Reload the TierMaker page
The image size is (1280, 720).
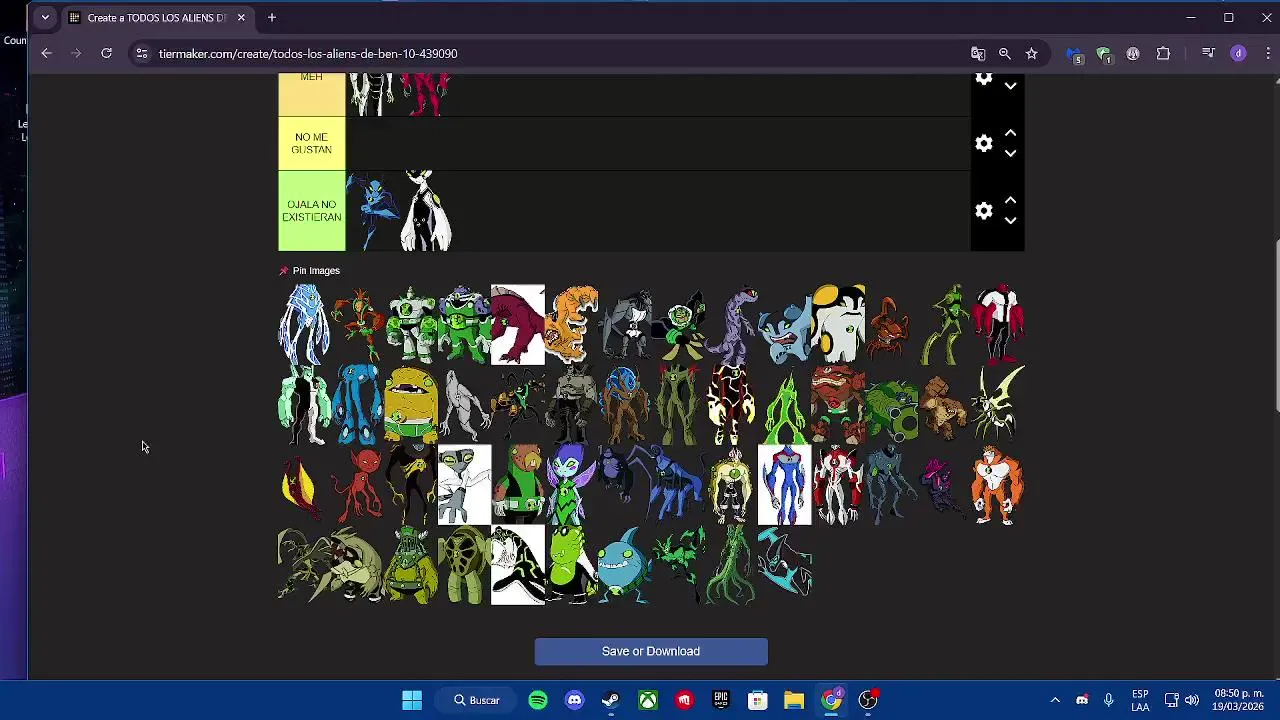pos(106,53)
